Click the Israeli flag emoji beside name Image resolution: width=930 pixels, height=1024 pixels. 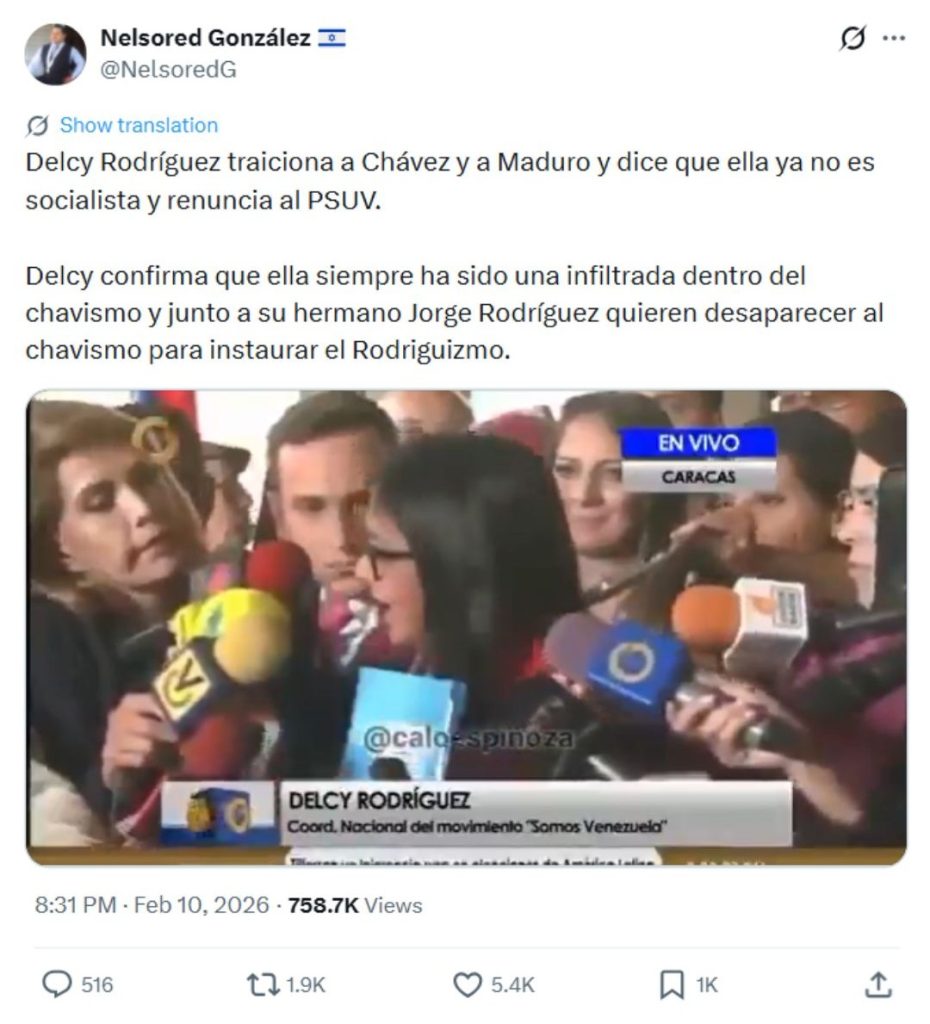point(332,39)
